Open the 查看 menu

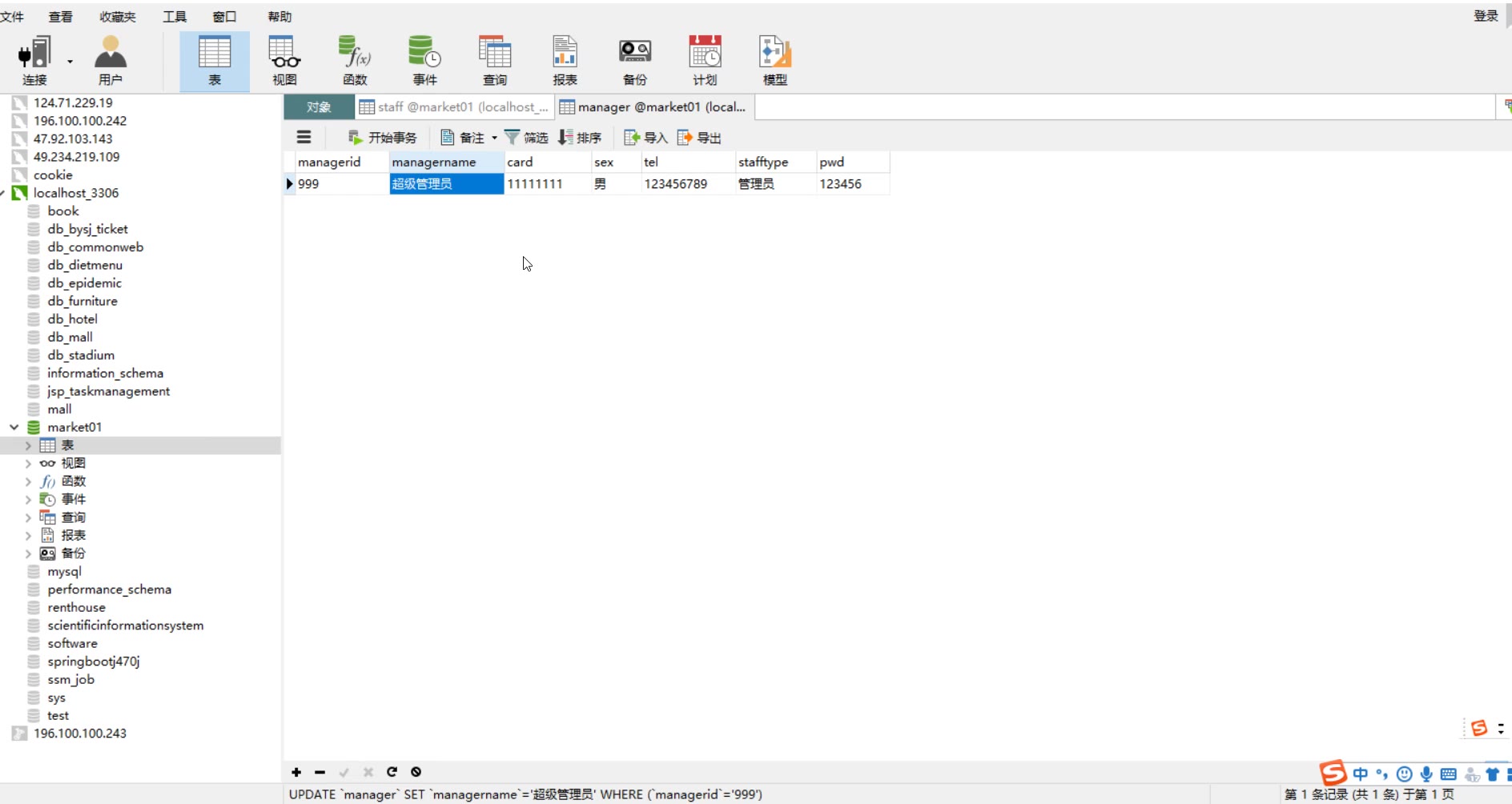pyautogui.click(x=60, y=16)
